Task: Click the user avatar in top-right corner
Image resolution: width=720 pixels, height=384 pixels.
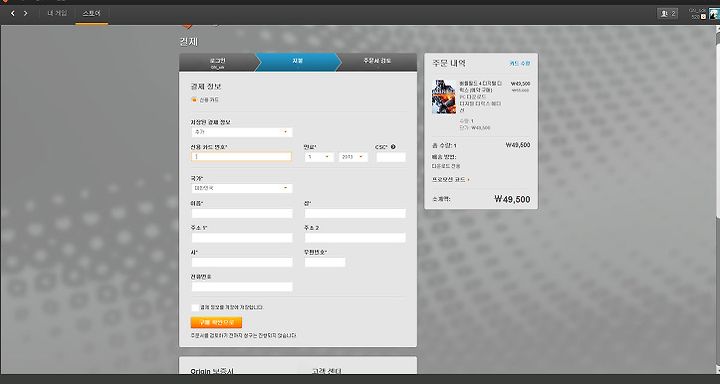Action: 714,14
